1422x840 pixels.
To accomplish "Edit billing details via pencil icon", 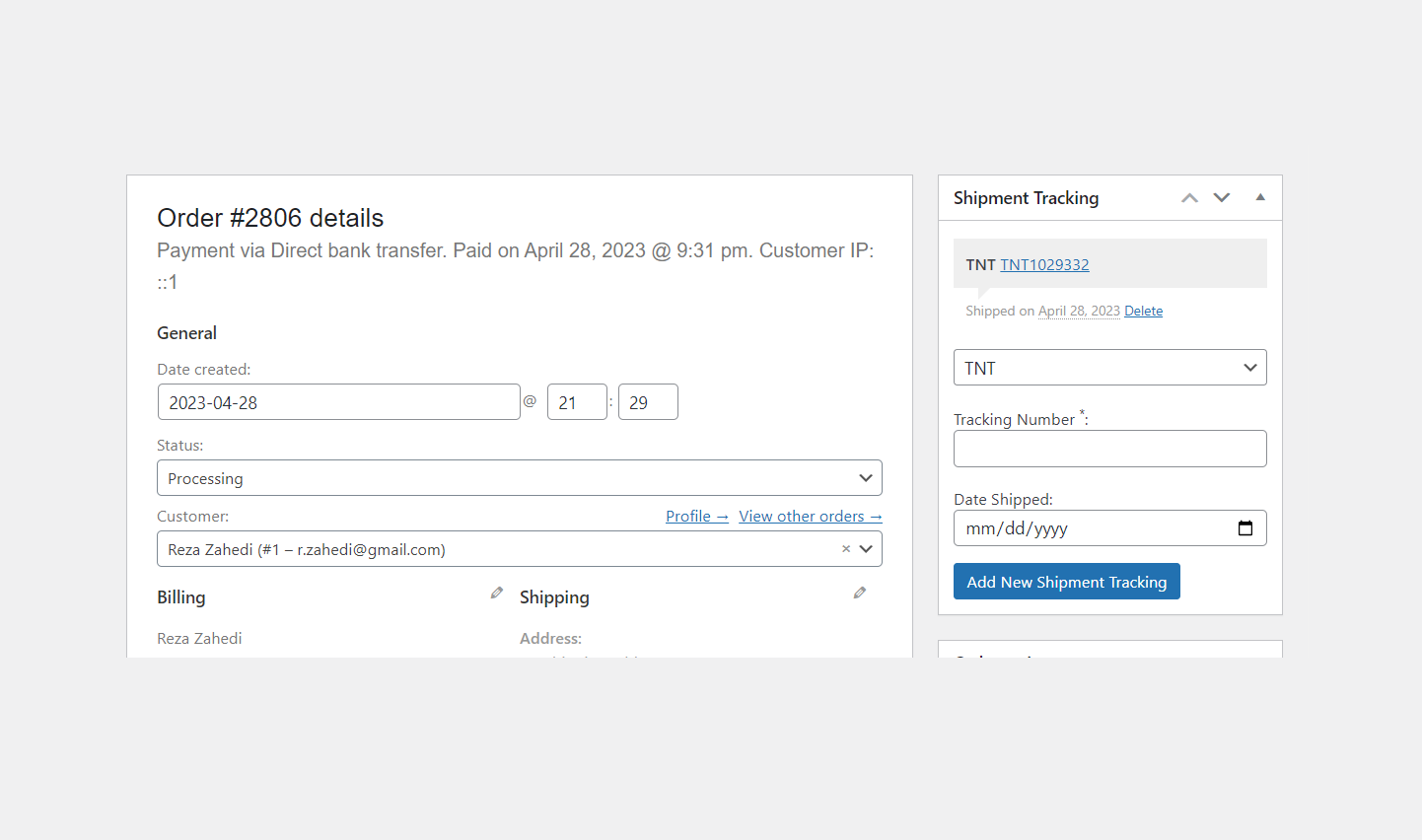I will pyautogui.click(x=497, y=593).
